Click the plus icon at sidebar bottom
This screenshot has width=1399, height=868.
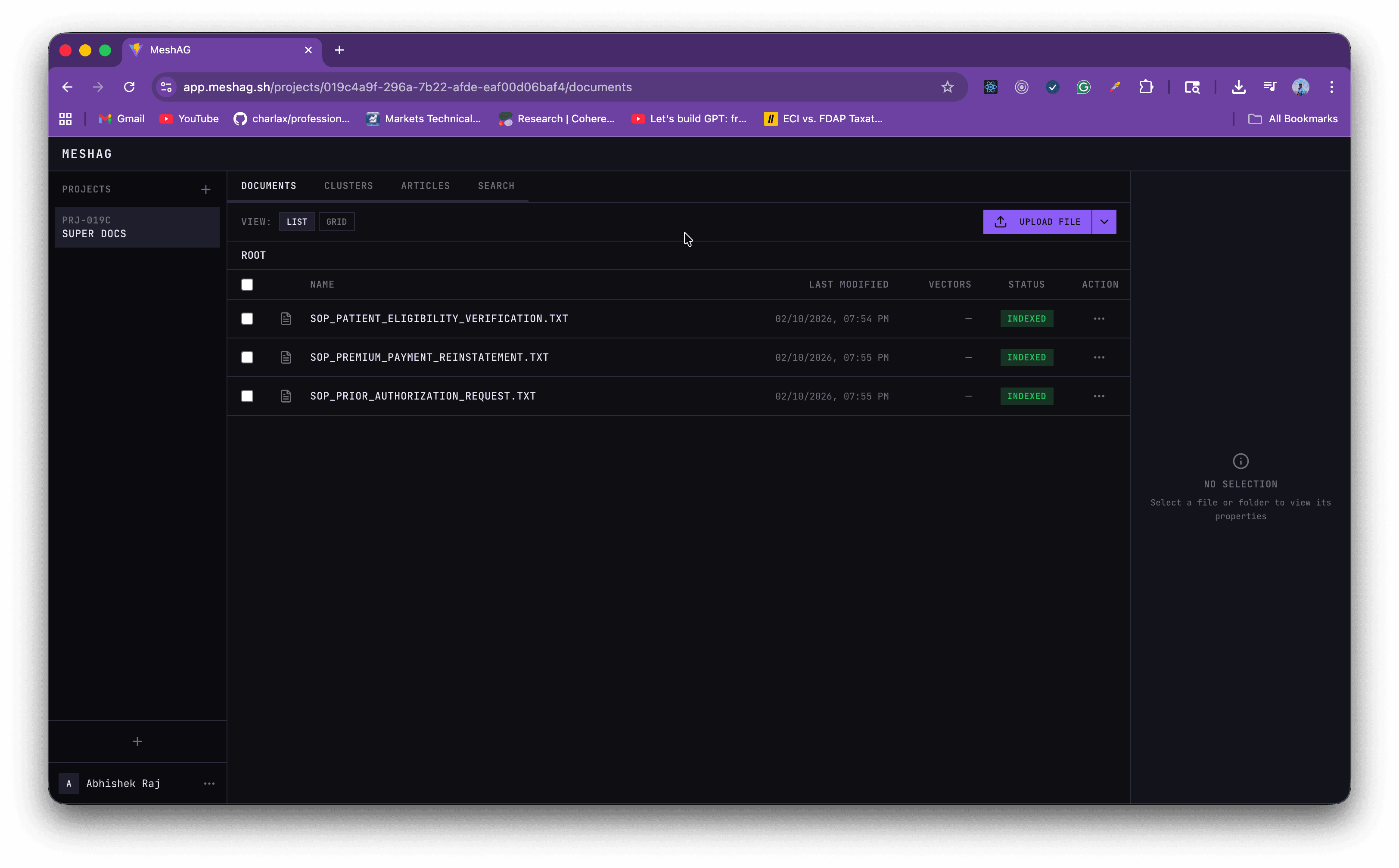pos(137,741)
